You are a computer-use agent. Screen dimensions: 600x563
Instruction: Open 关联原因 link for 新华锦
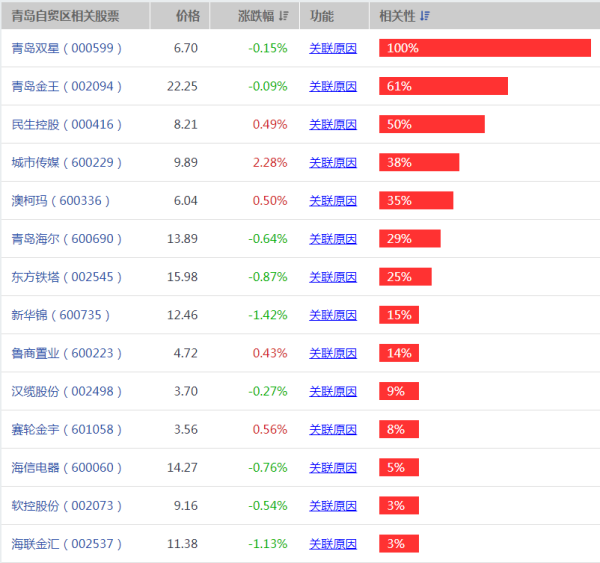tap(333, 315)
